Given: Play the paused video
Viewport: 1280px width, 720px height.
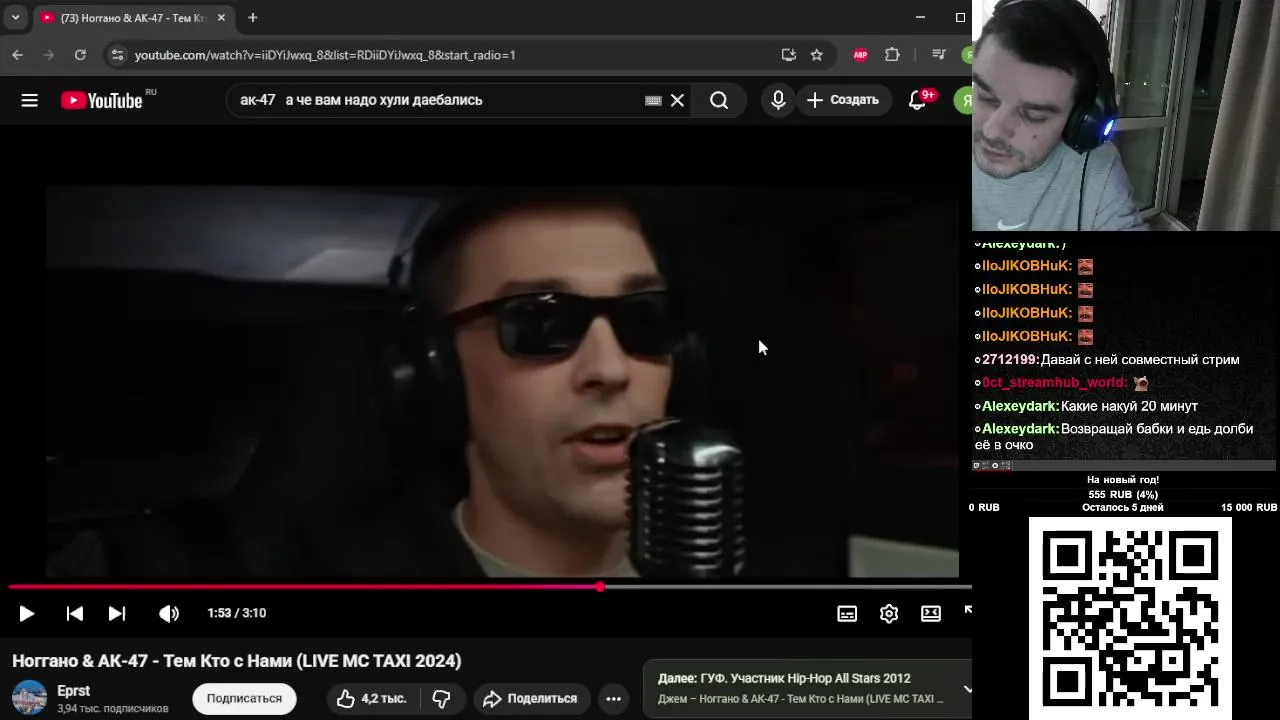Looking at the screenshot, I should (27, 613).
